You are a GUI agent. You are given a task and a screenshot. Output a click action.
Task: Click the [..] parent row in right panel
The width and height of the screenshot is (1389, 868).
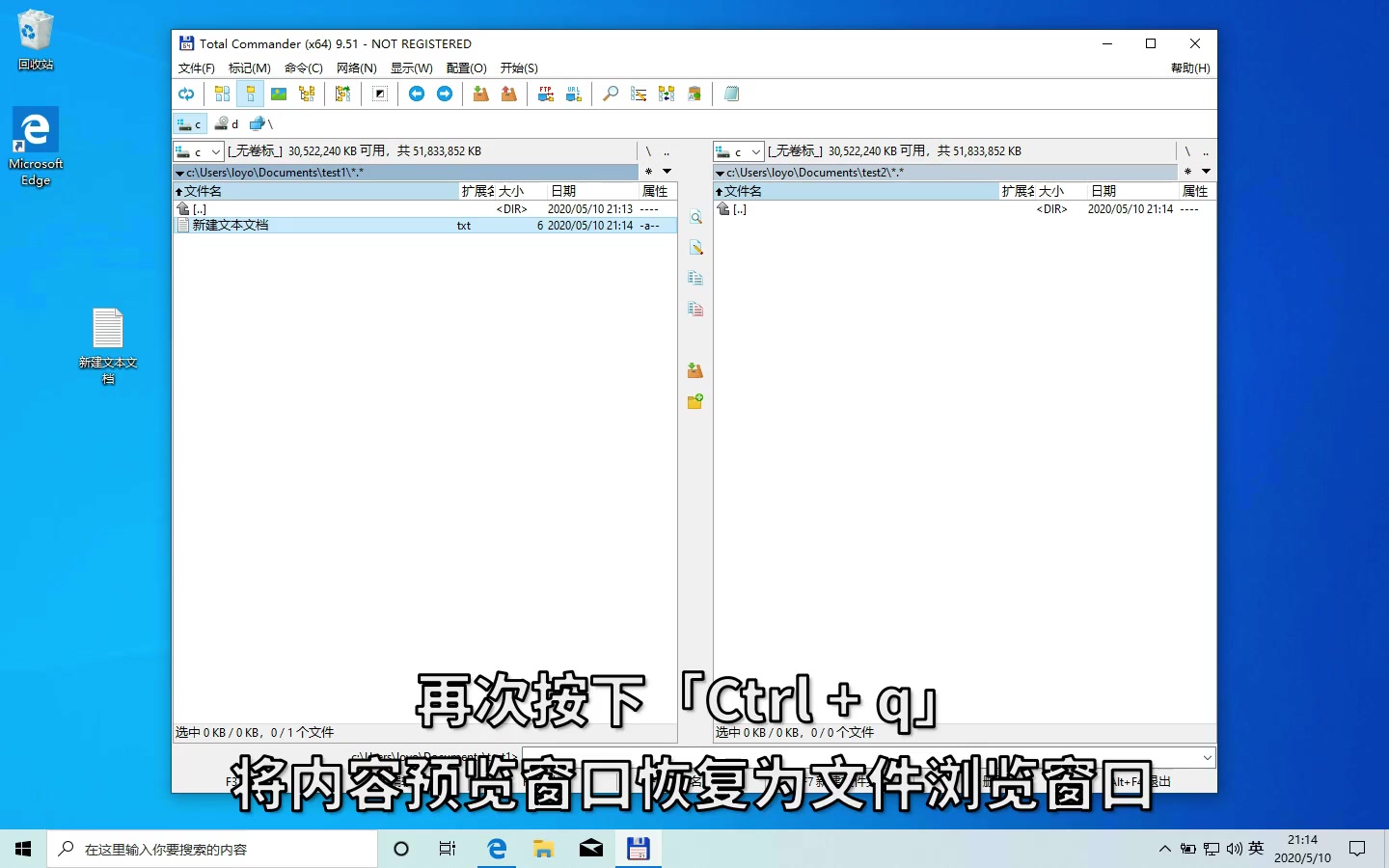[965, 209]
